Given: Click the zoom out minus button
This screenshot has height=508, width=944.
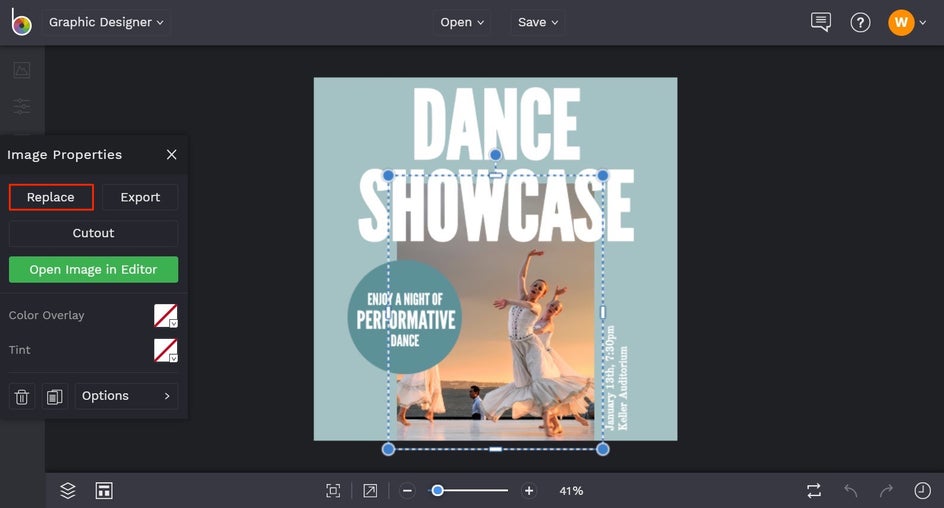Looking at the screenshot, I should pos(408,490).
